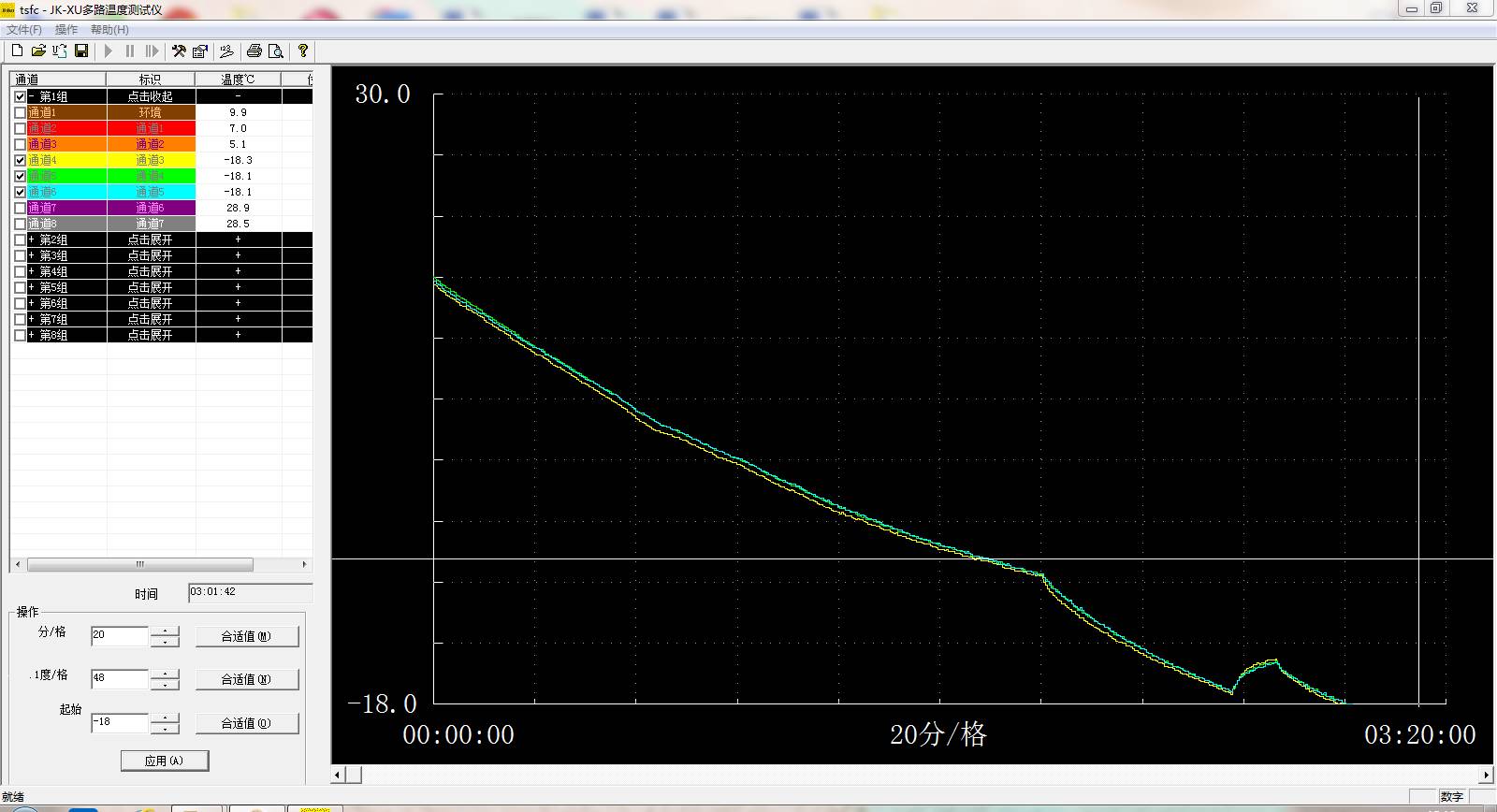1497x812 pixels.
Task: Enable the purple 通道7 row checkbox
Action: click(x=21, y=208)
